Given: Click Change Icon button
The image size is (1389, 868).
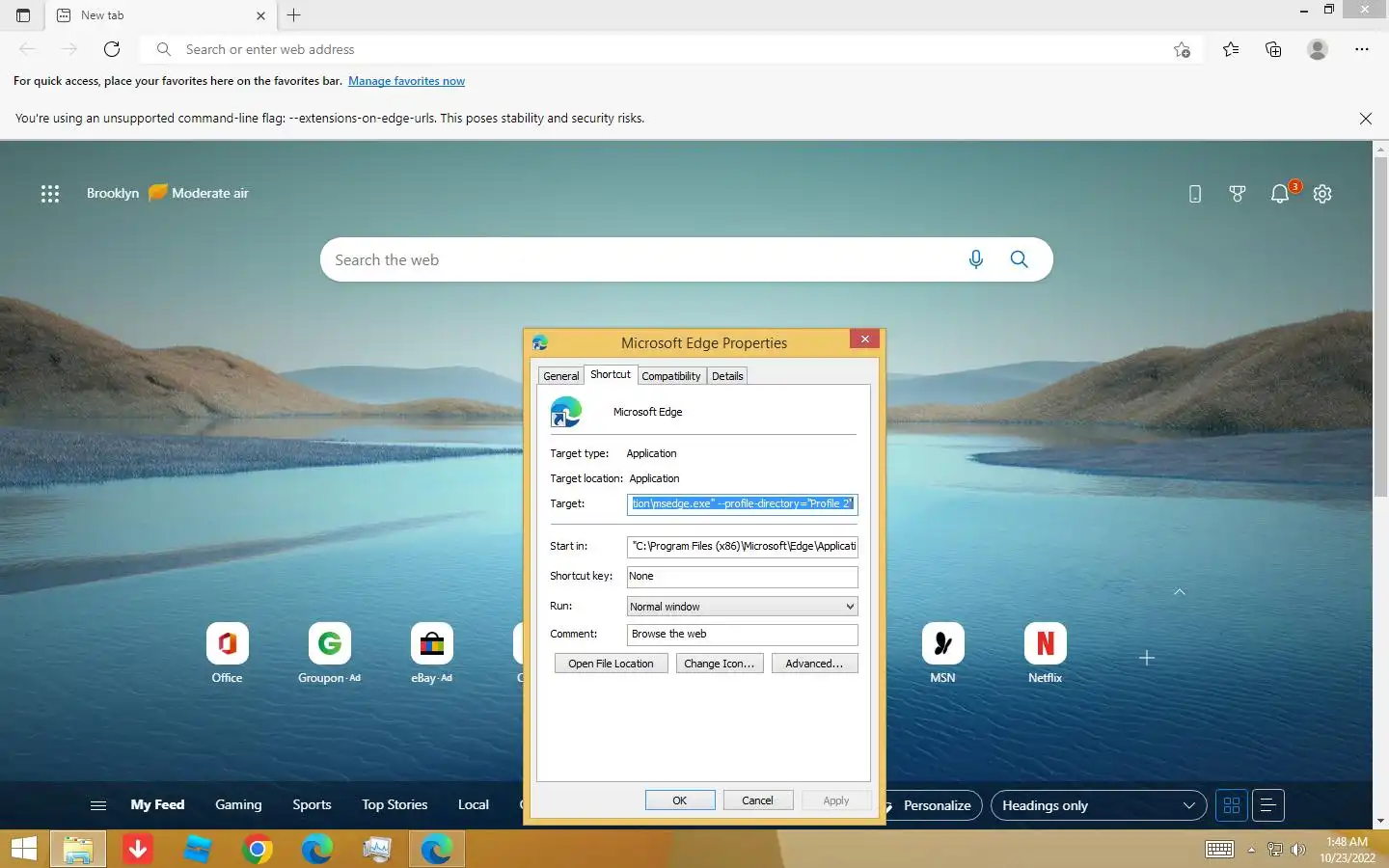Looking at the screenshot, I should pos(720,664).
